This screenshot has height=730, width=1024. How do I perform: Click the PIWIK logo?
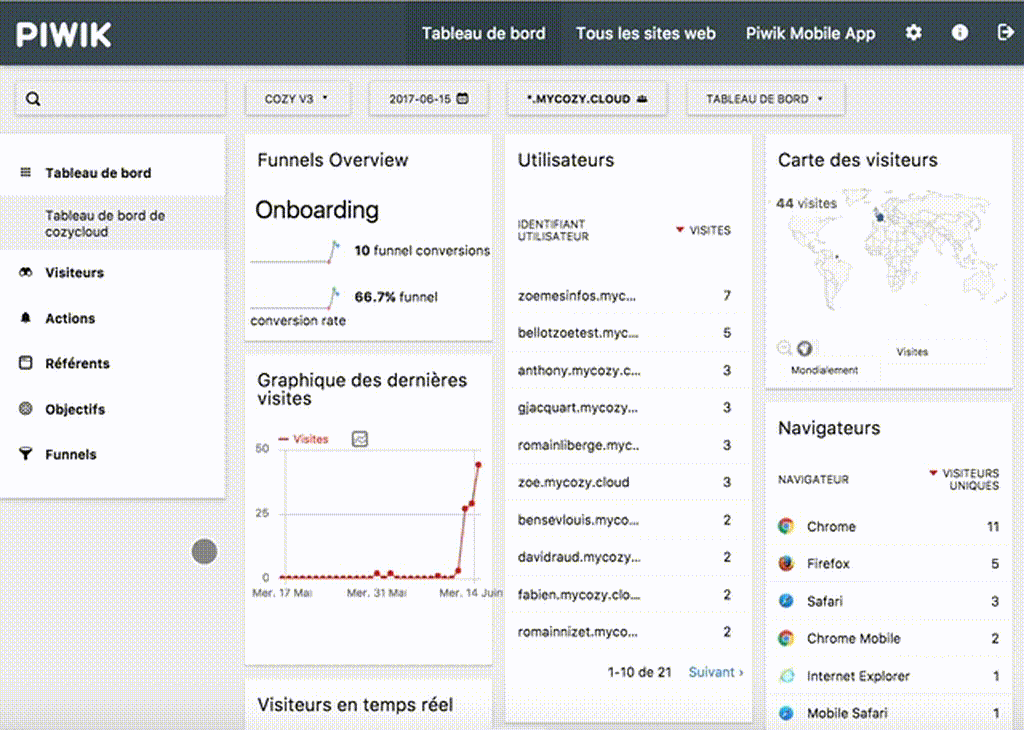click(64, 35)
